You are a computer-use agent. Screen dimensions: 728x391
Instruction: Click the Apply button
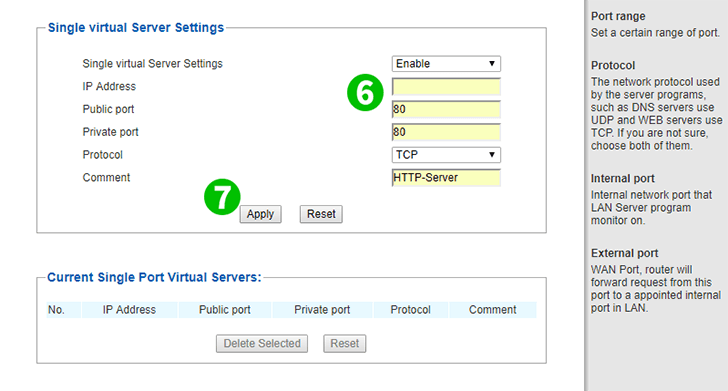260,214
